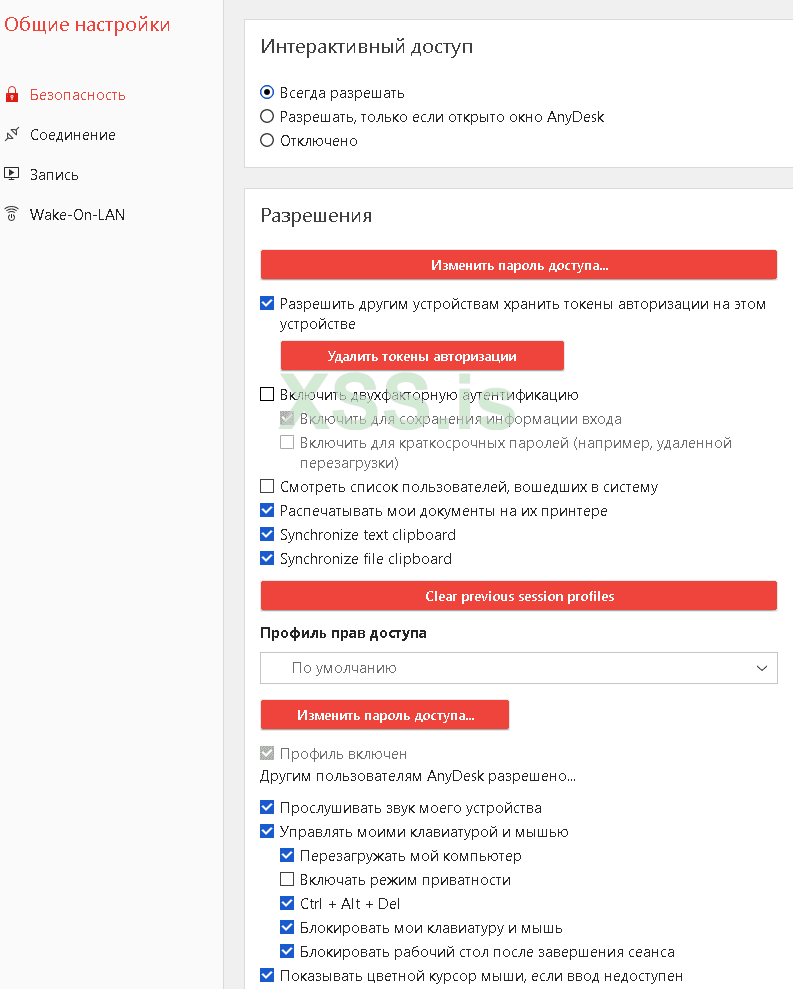Toggle 'Ctrl + Alt + Del' permission checkbox
This screenshot has width=793, height=989.
[287, 904]
